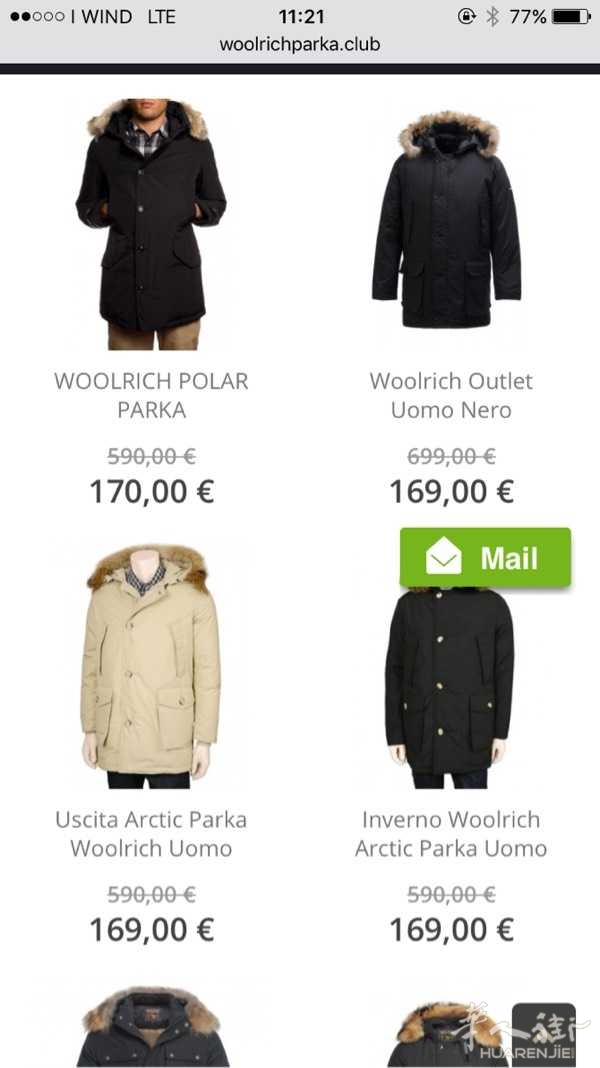This screenshot has width=600, height=1068.
Task: Open the Inverno Woolrich Arctic Parka Uomo link
Action: pos(451,834)
